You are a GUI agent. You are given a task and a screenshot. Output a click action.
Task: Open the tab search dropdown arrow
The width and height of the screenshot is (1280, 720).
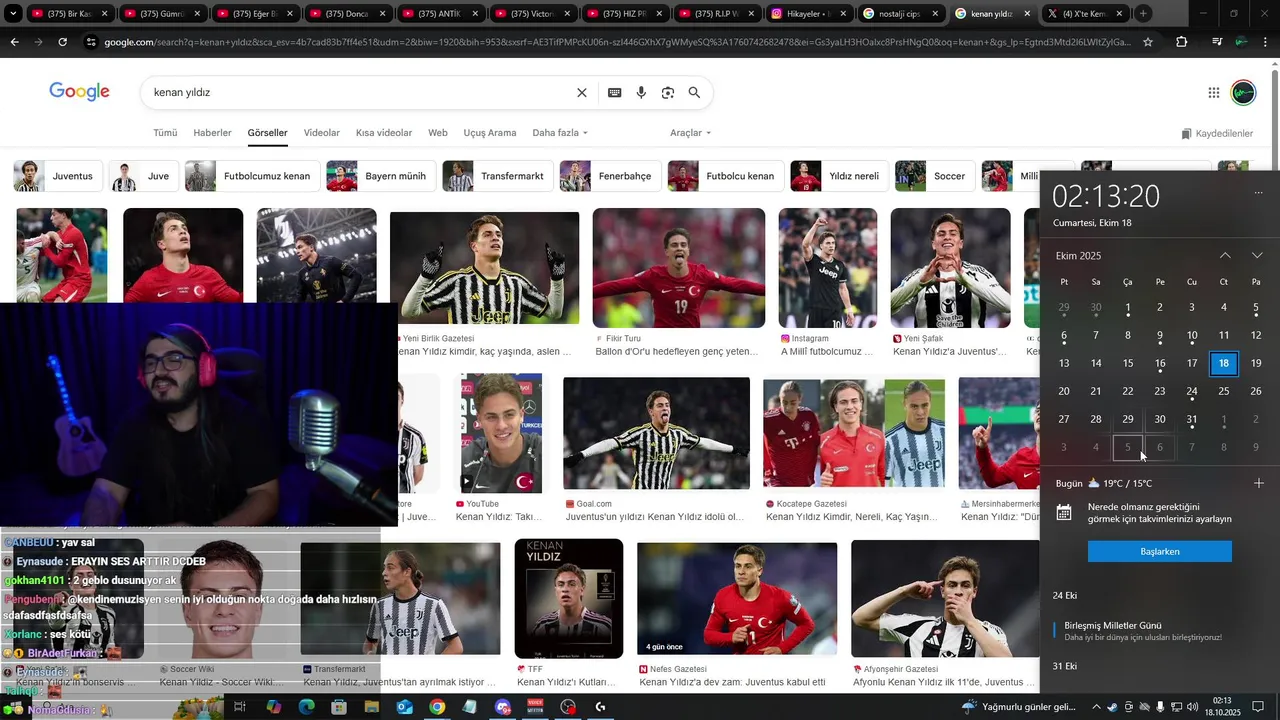coord(13,14)
